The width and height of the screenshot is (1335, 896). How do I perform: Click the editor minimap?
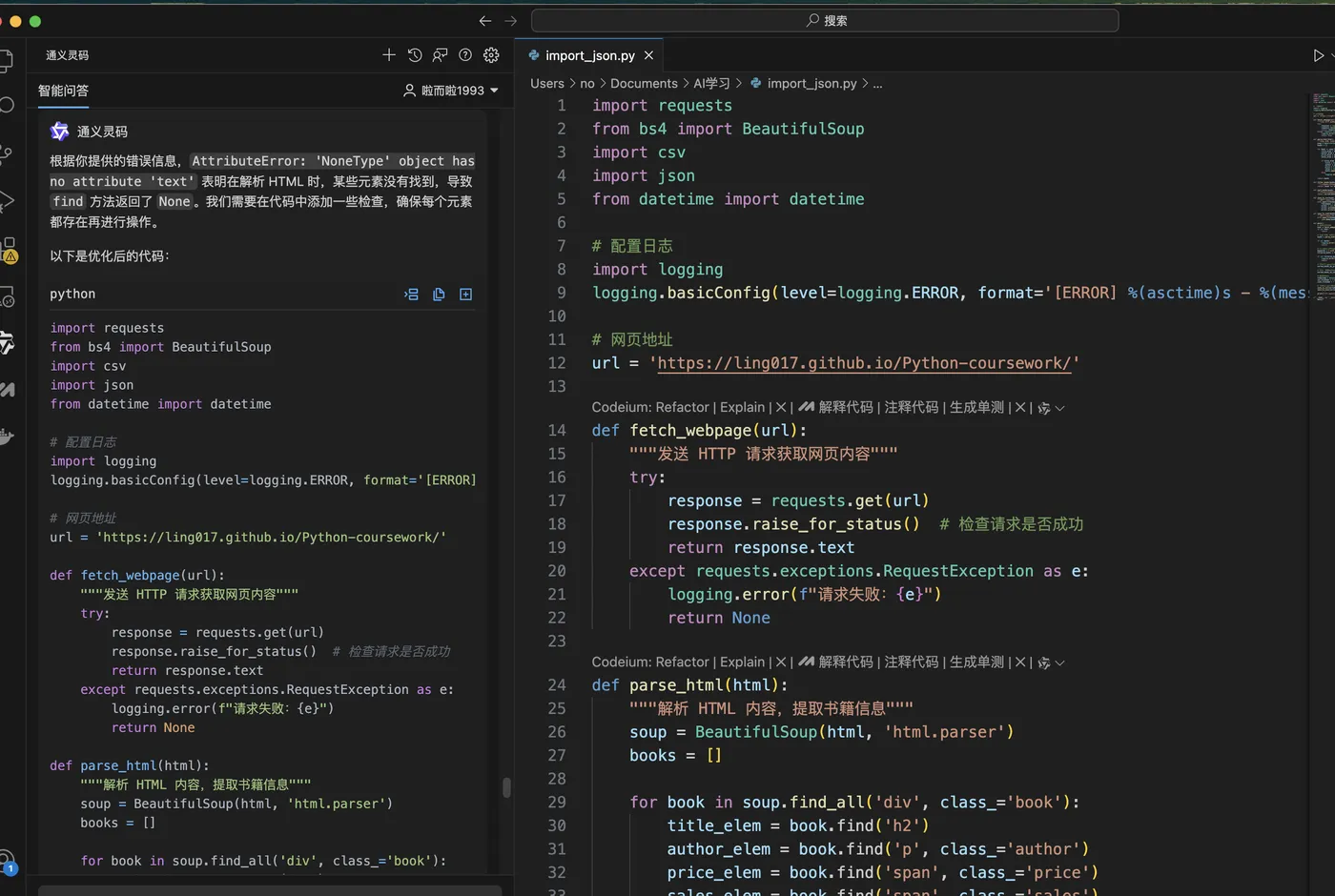point(1322,195)
